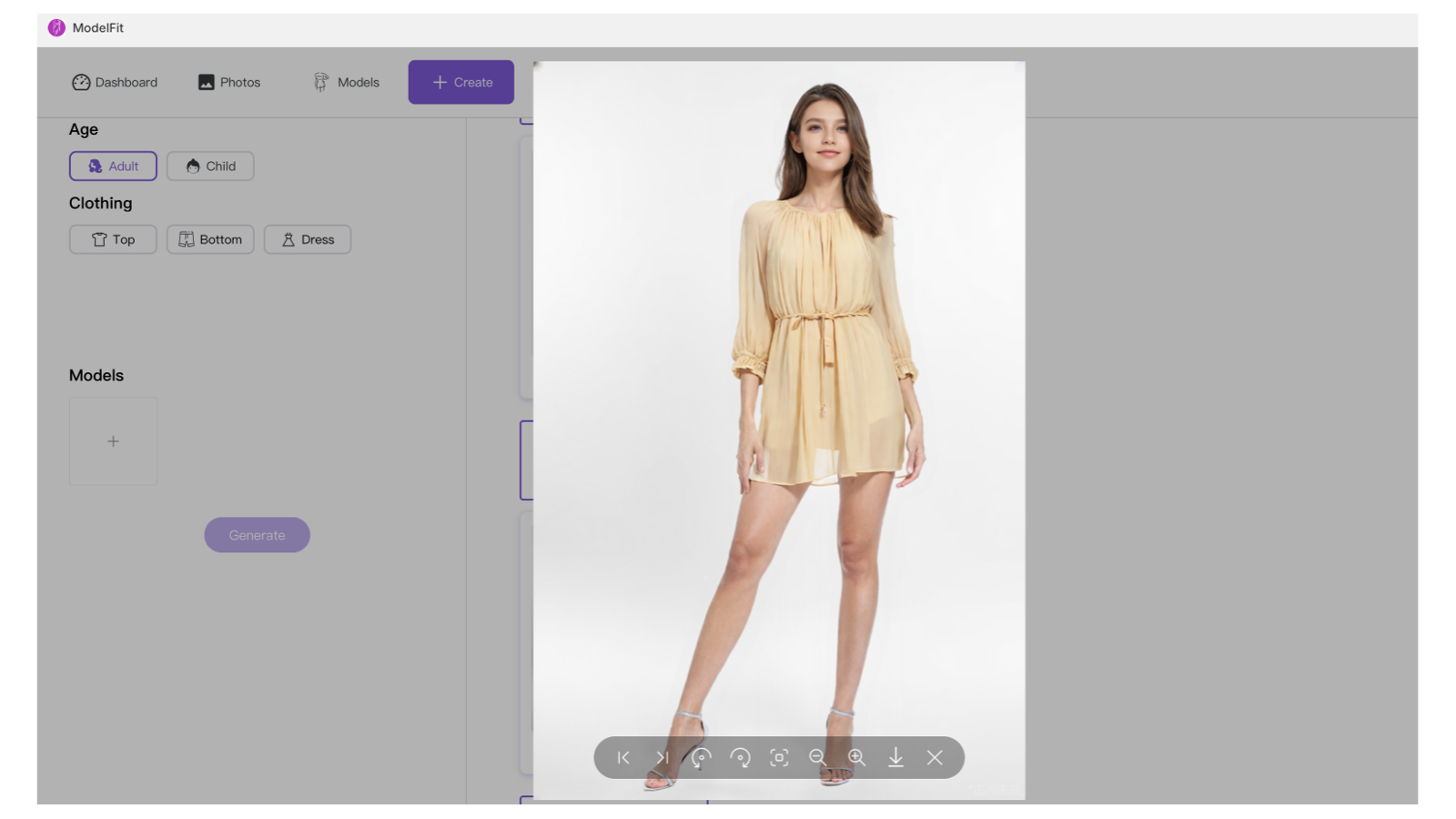This screenshot has height=819, width=1456.
Task: Zoom out of the preview image
Action: pos(817,757)
